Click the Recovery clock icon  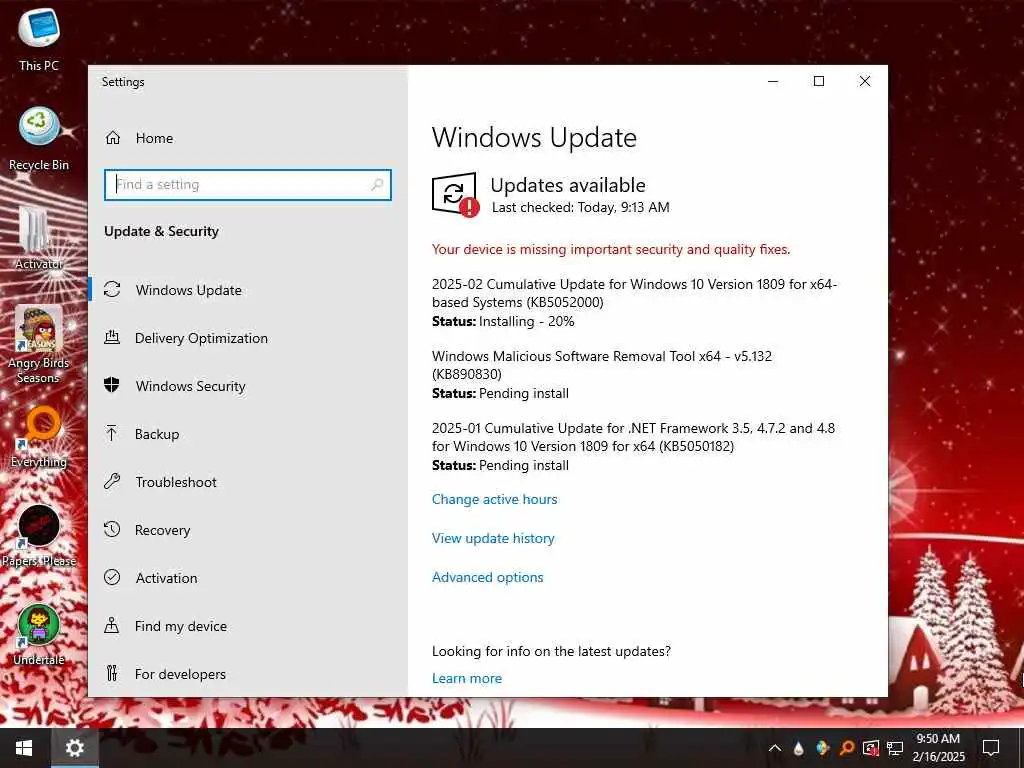[x=112, y=530]
